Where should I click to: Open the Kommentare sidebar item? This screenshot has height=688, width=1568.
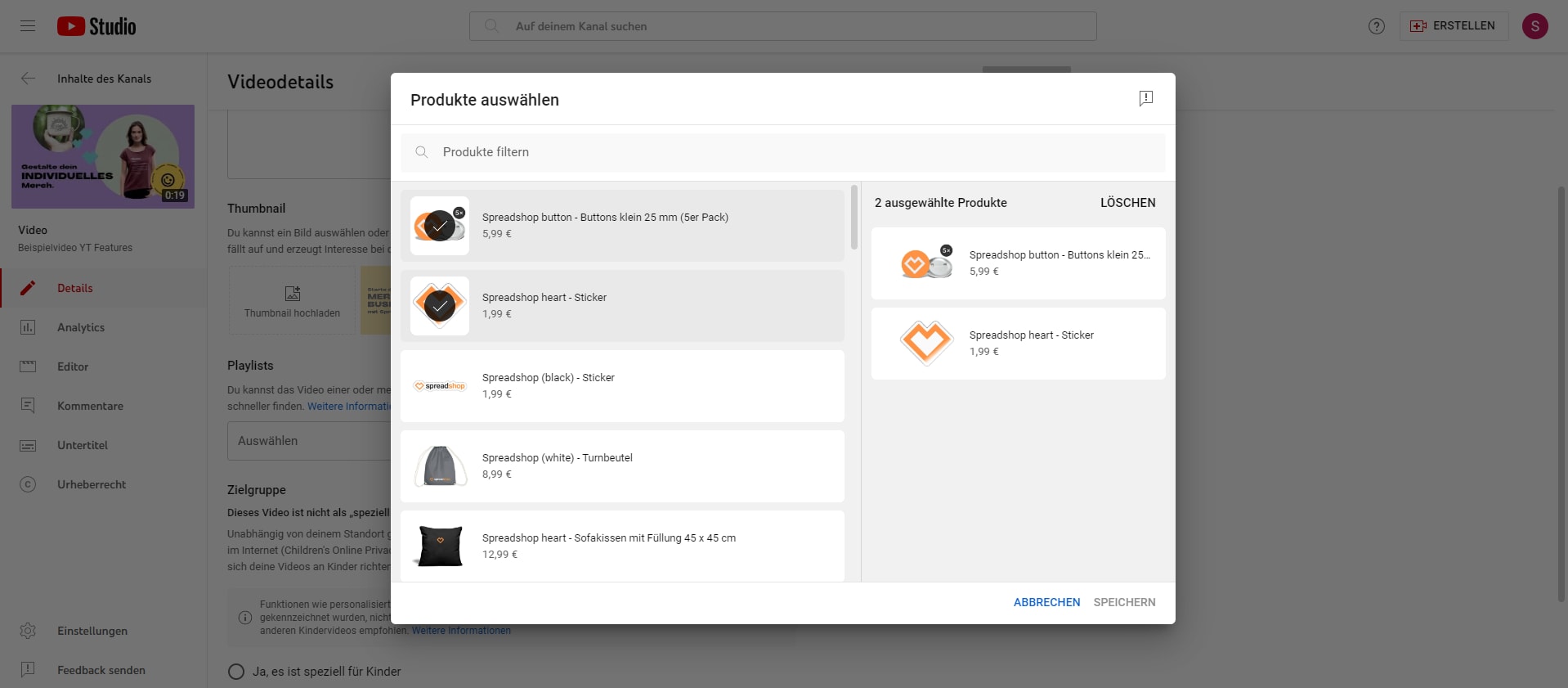pyautogui.click(x=90, y=406)
